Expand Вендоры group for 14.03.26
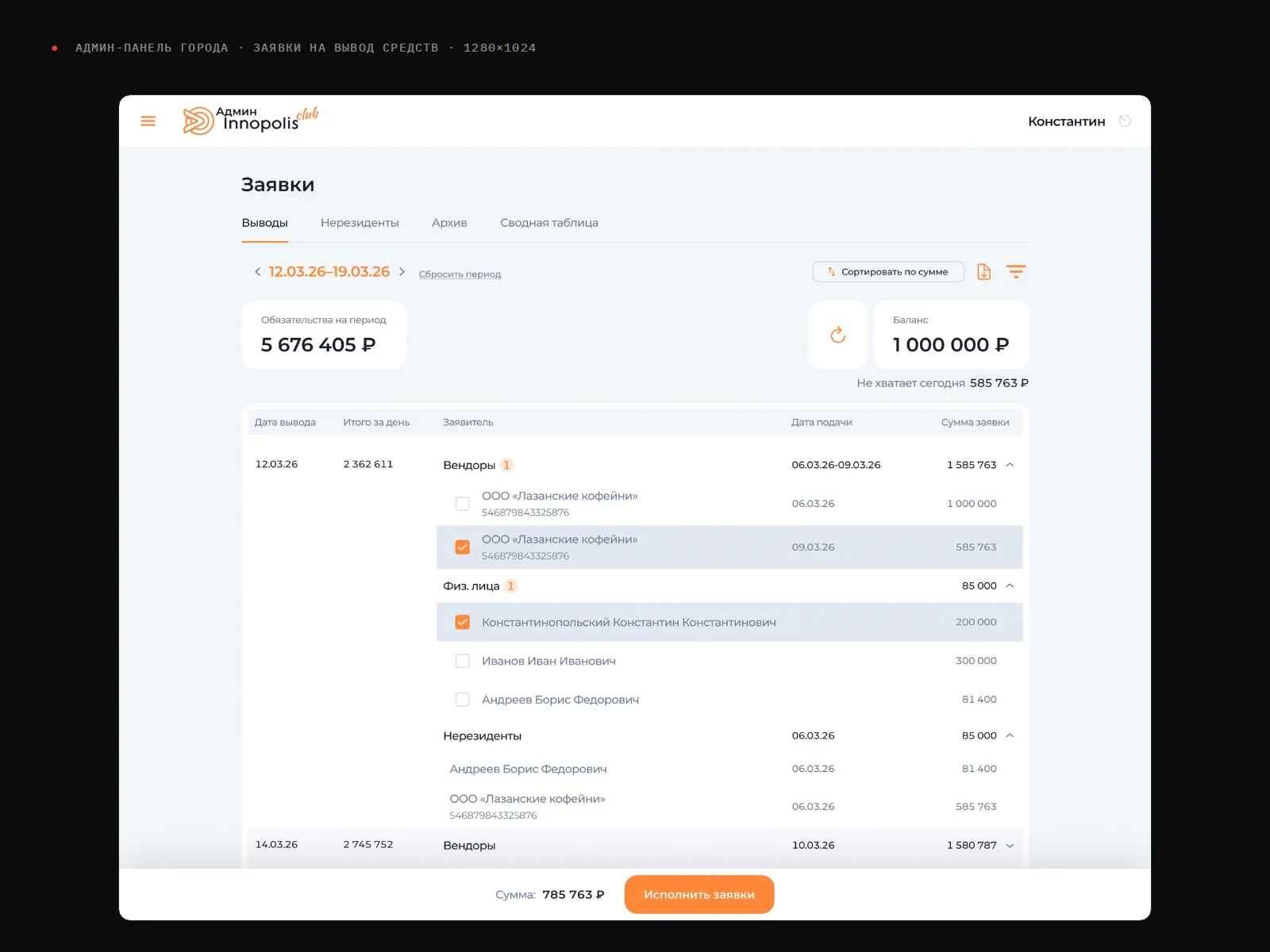Image resolution: width=1270 pixels, height=952 pixels. tap(1010, 846)
